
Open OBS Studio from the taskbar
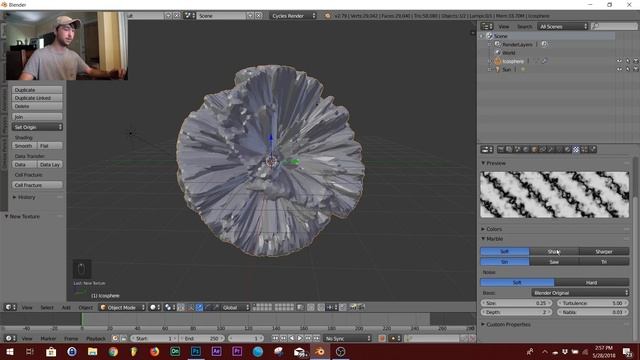[340, 351]
